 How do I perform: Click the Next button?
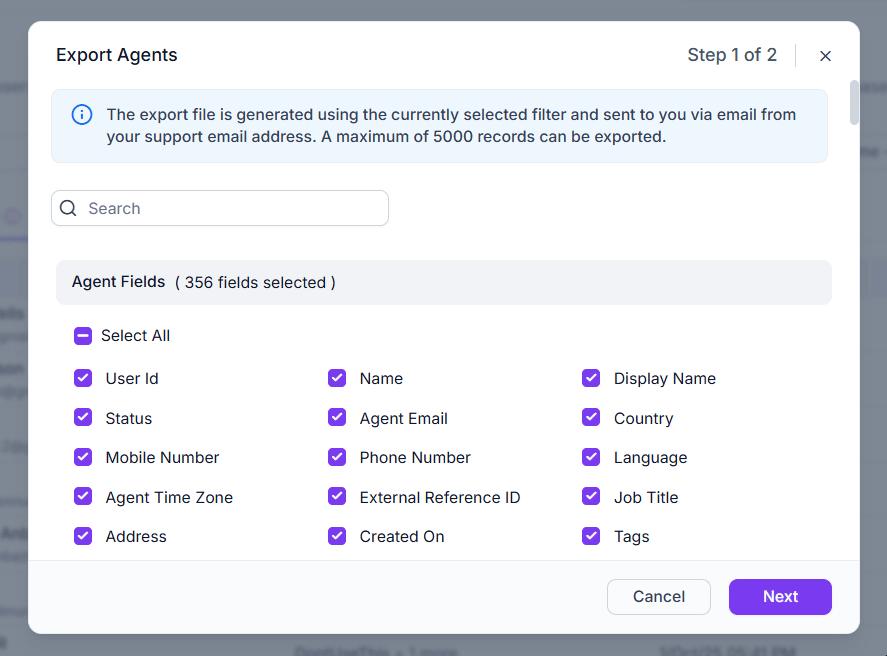click(x=780, y=597)
